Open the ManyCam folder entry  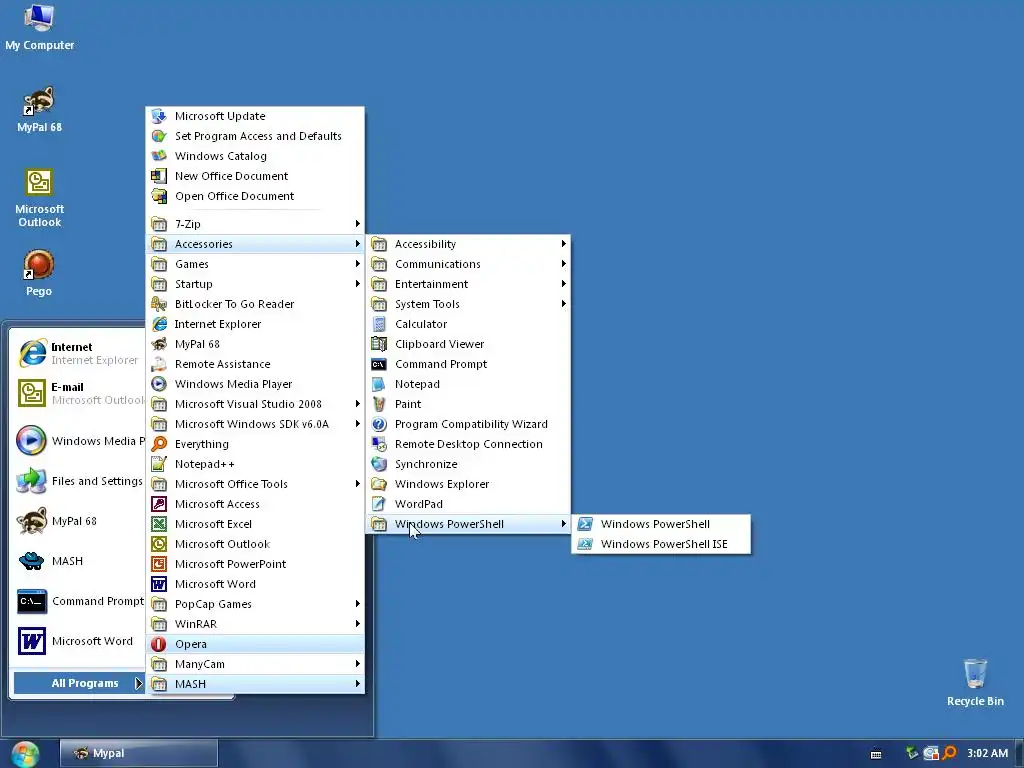pyautogui.click(x=255, y=664)
